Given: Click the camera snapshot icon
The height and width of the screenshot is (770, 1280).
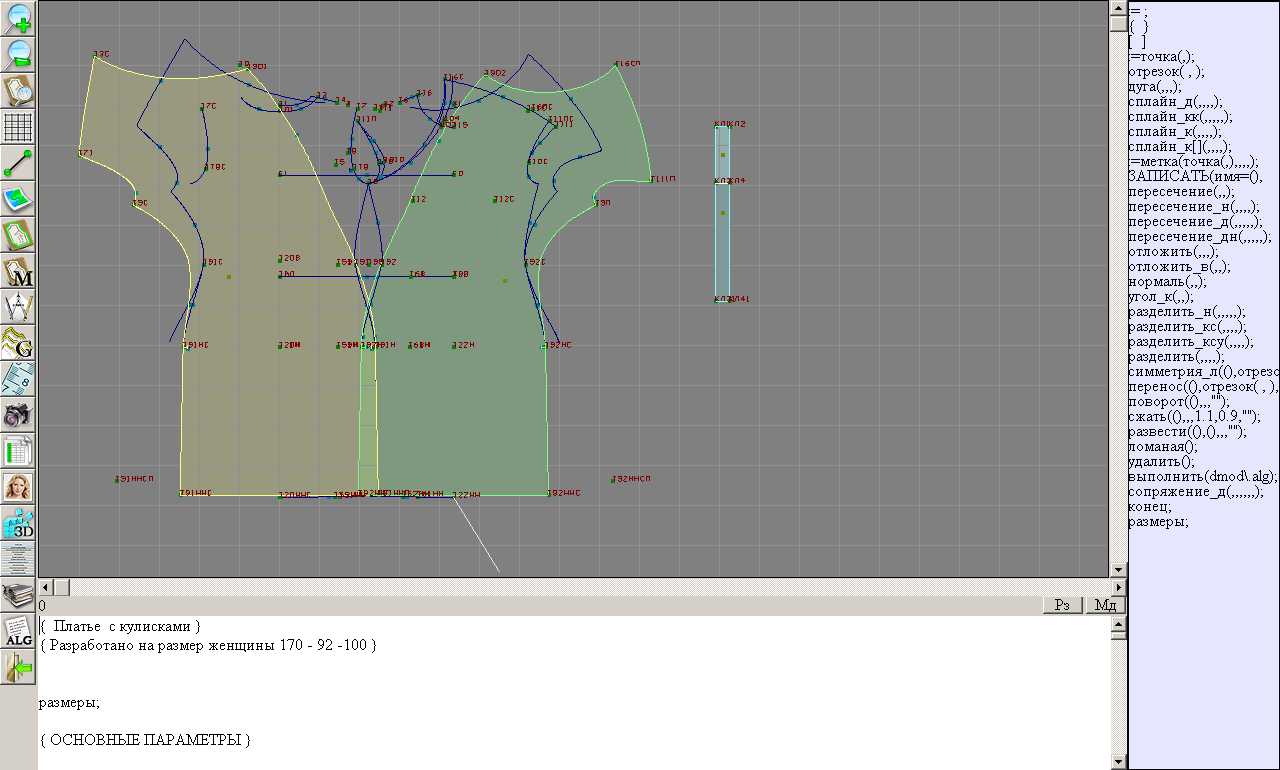Looking at the screenshot, I should click(19, 414).
